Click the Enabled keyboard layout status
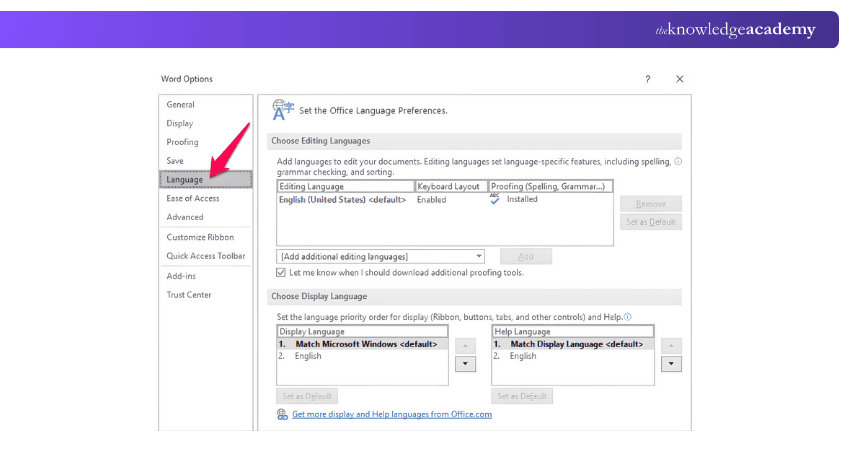Viewport: 850px width, 450px height. pos(432,200)
